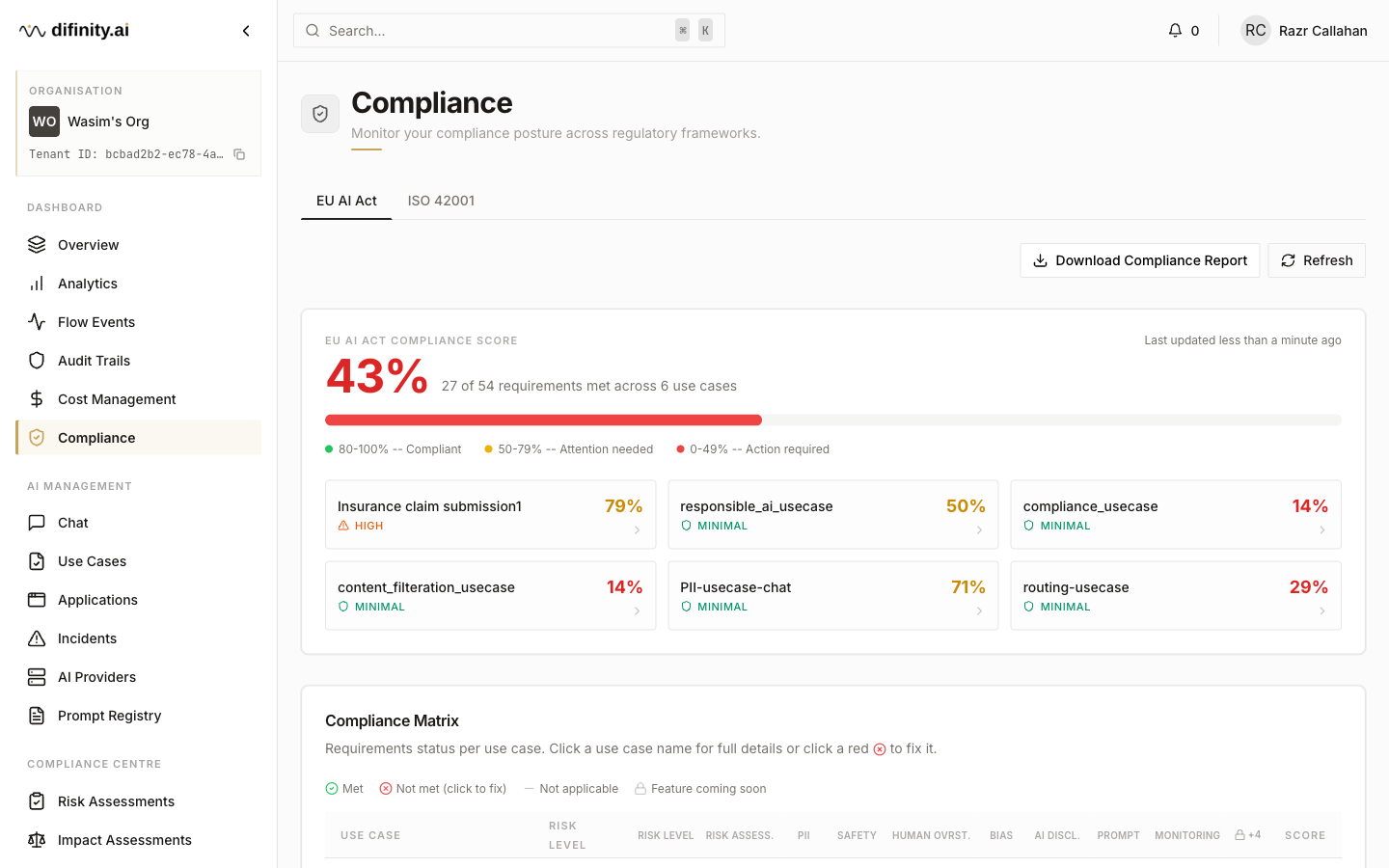Click the Incidents warning icon
This screenshot has width=1389, height=868.
click(x=37, y=638)
